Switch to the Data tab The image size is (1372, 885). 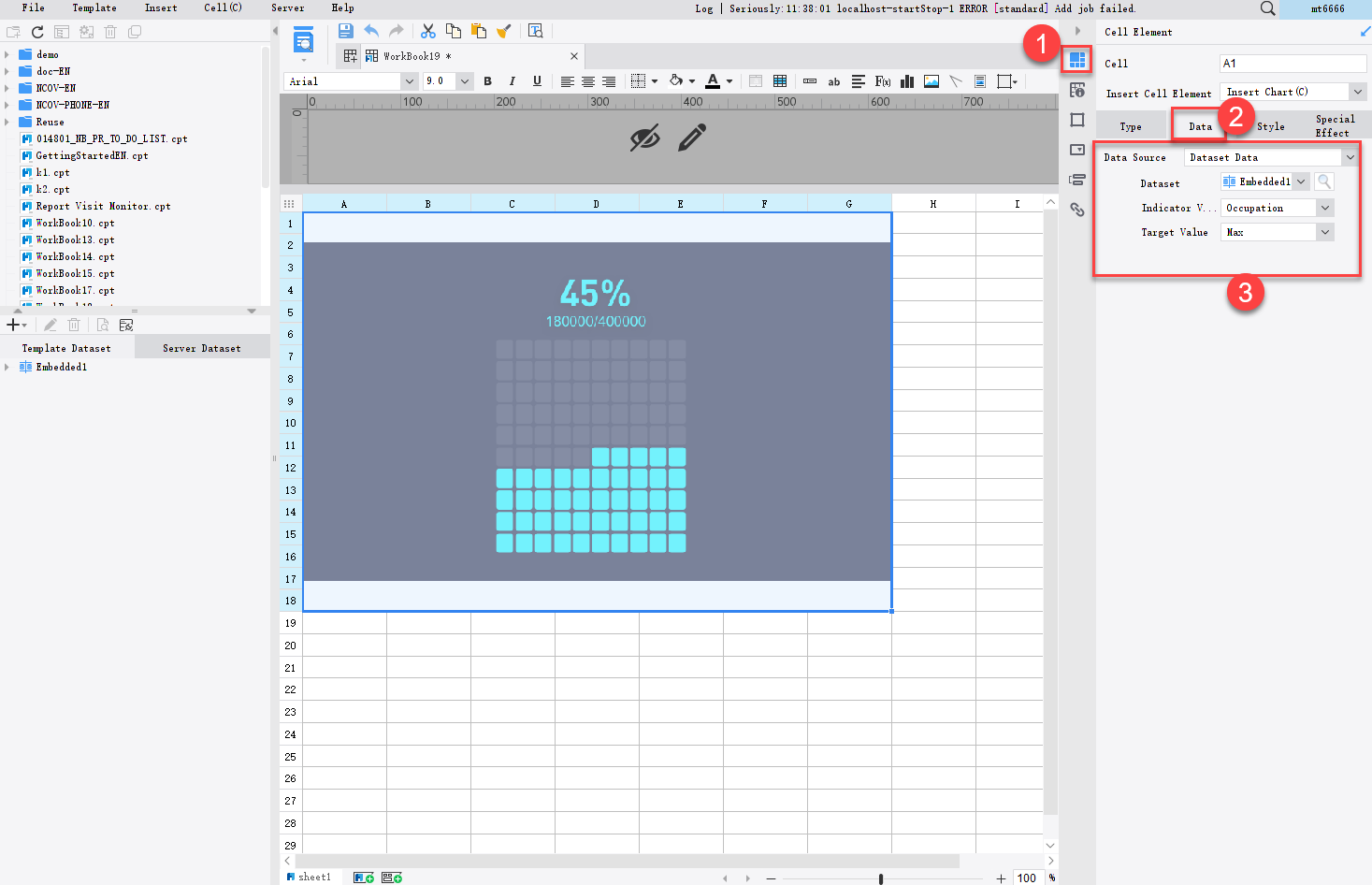(x=1199, y=126)
